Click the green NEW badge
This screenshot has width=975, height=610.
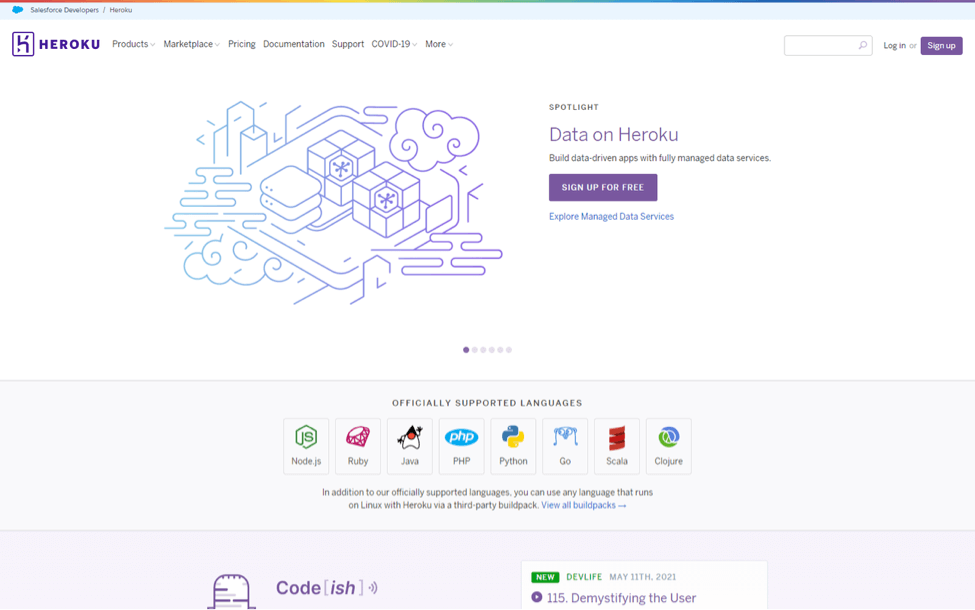pos(545,577)
